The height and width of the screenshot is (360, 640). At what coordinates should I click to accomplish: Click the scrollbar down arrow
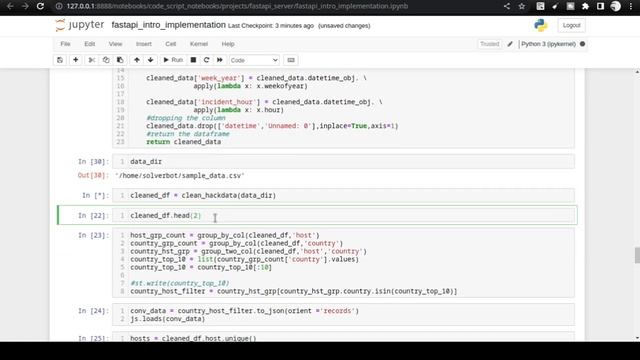pos(637,338)
